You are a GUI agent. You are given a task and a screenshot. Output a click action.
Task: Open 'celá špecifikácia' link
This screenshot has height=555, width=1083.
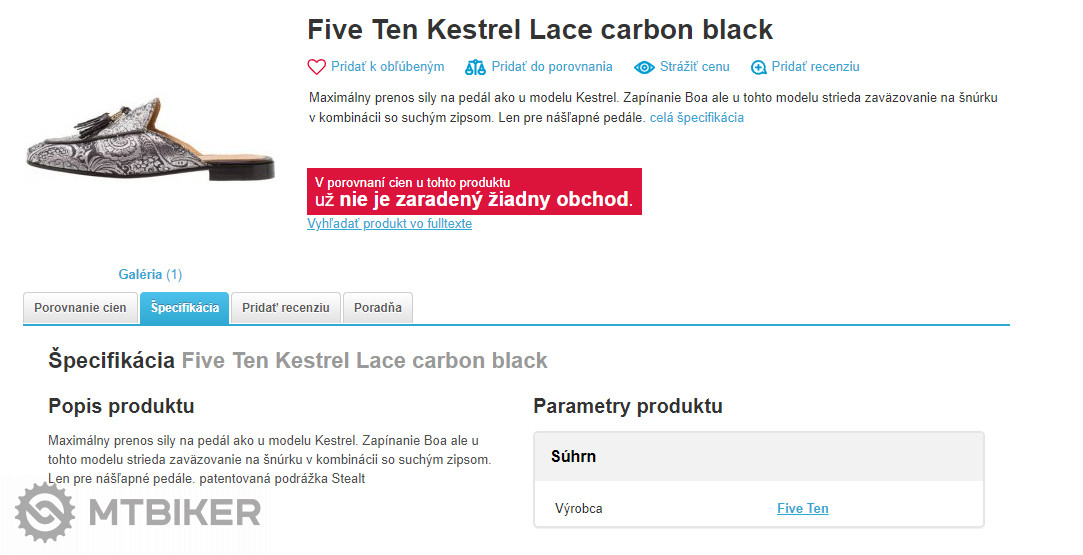pos(696,117)
